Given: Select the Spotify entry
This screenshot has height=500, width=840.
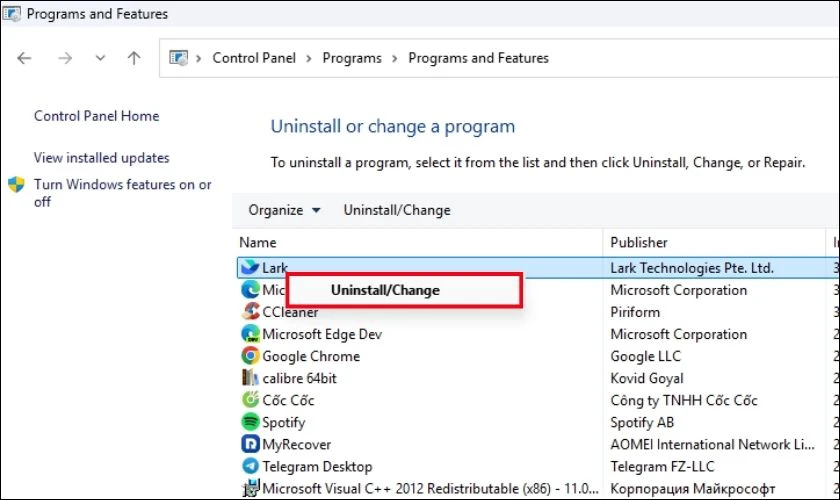Looking at the screenshot, I should [283, 422].
